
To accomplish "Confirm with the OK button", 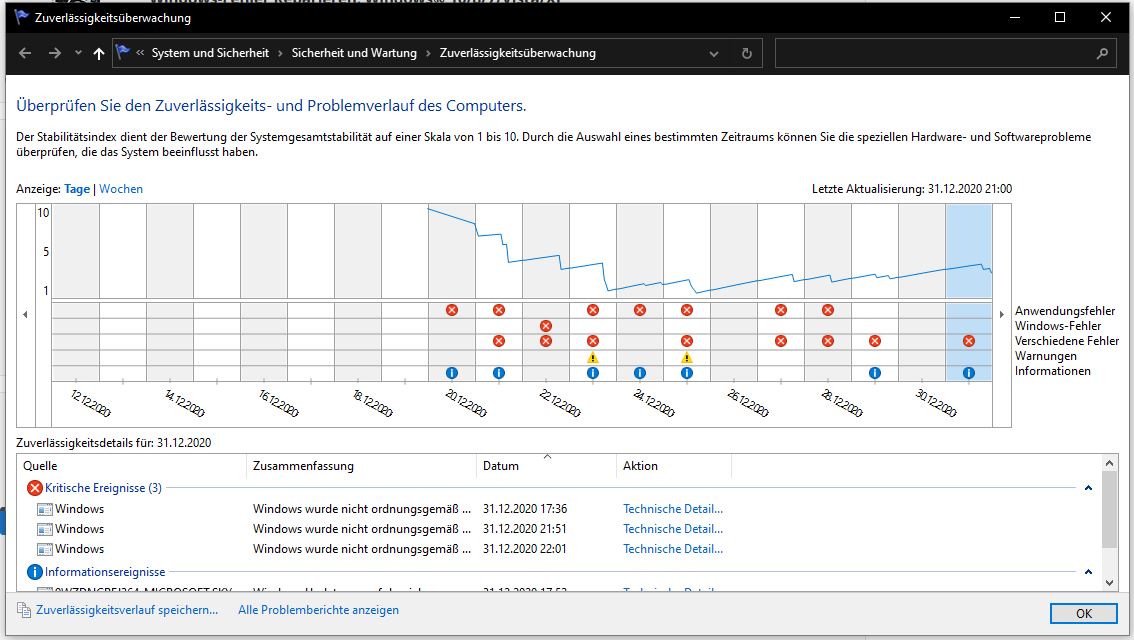I will [x=1083, y=613].
